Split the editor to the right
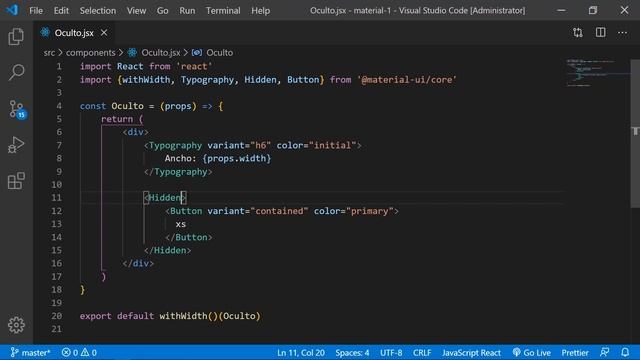640x360 pixels. pos(600,33)
